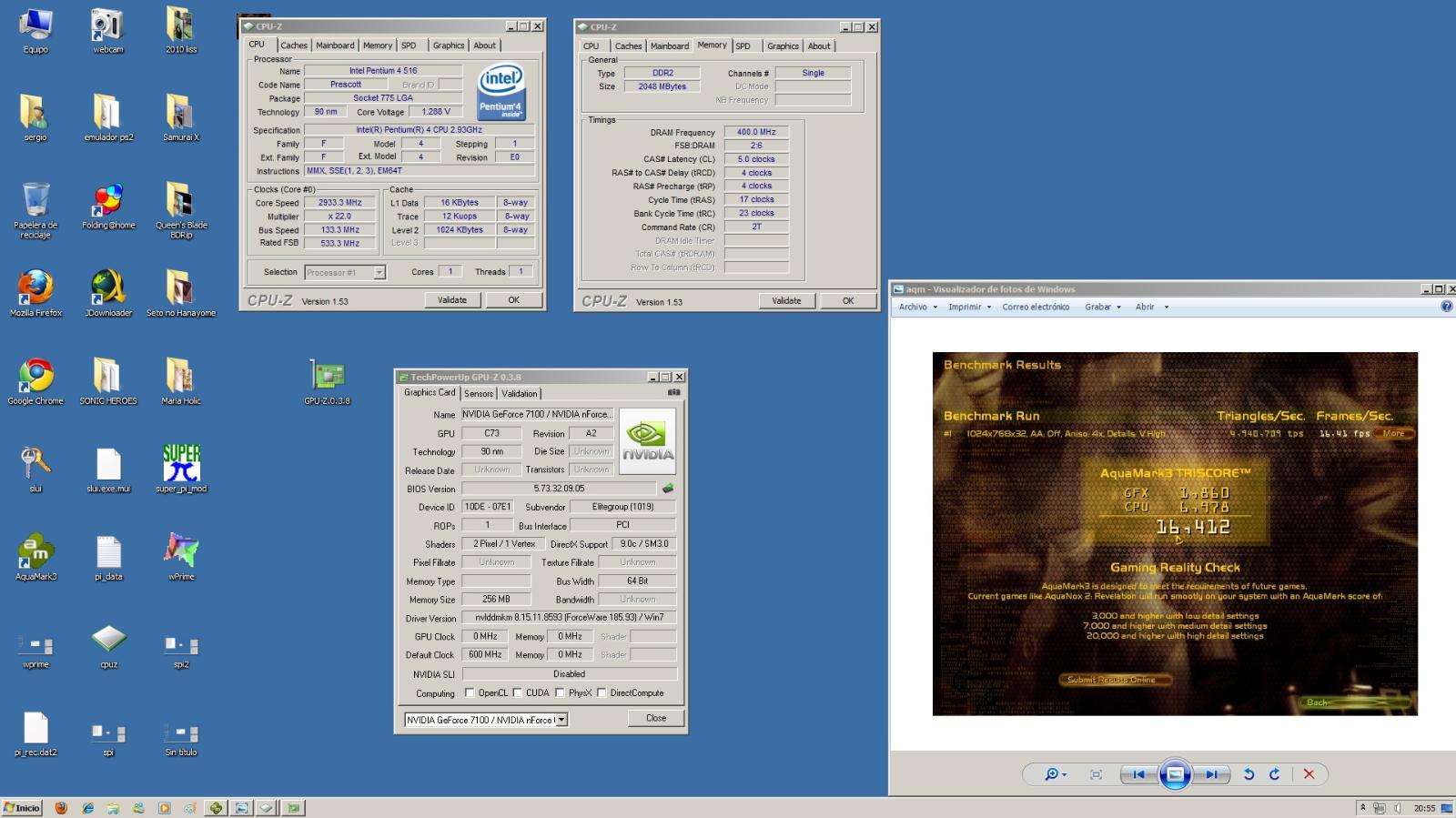This screenshot has width=1456, height=818.
Task: Expand the Archivo menu in photo viewer
Action: 918,307
